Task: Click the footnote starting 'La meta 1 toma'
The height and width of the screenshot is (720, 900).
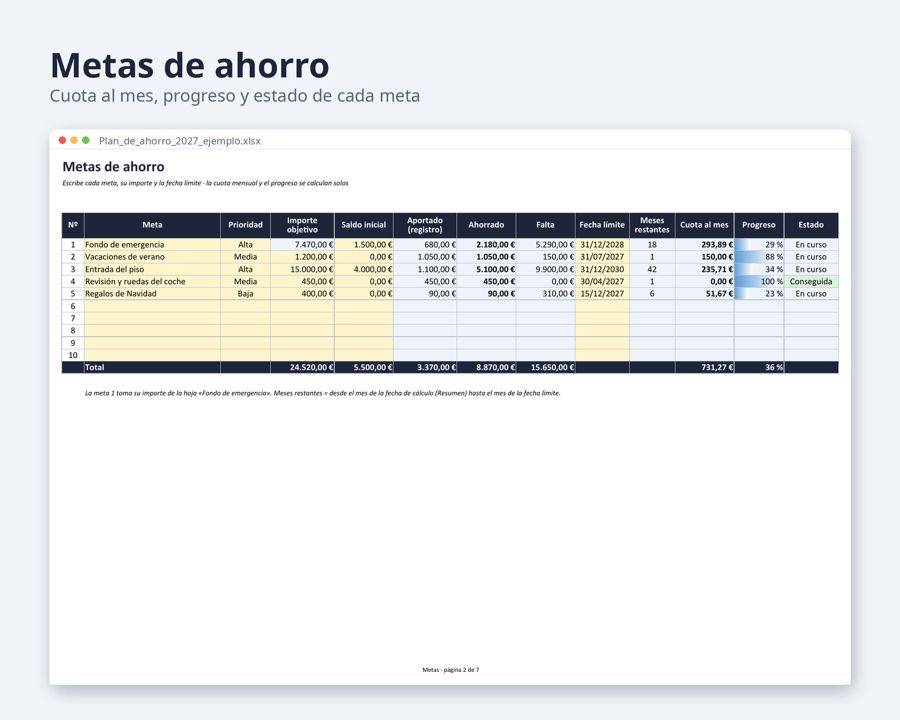Action: point(323,393)
